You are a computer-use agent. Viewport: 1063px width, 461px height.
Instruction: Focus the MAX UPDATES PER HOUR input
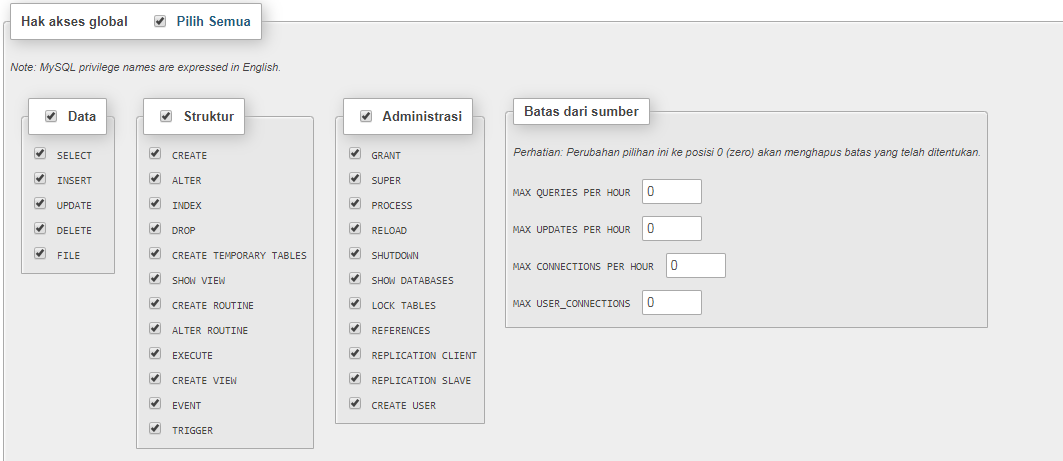point(671,228)
